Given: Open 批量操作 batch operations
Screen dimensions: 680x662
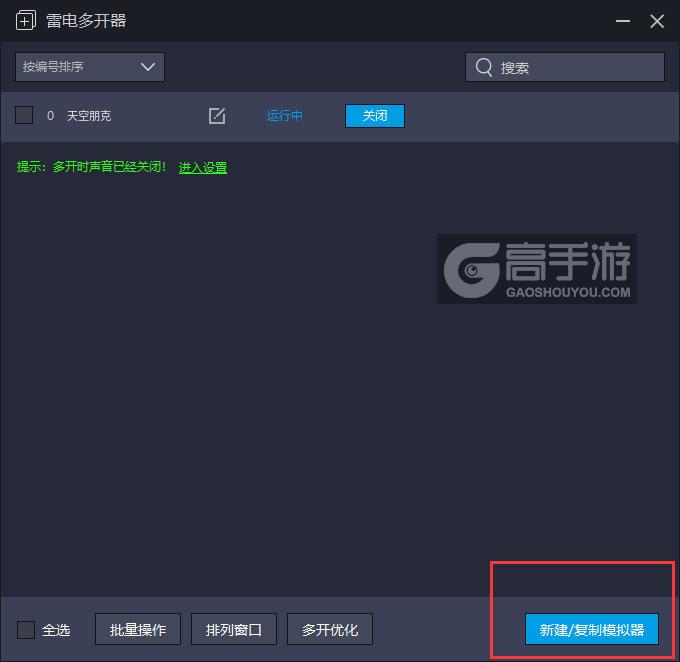Looking at the screenshot, I should pos(138,629).
